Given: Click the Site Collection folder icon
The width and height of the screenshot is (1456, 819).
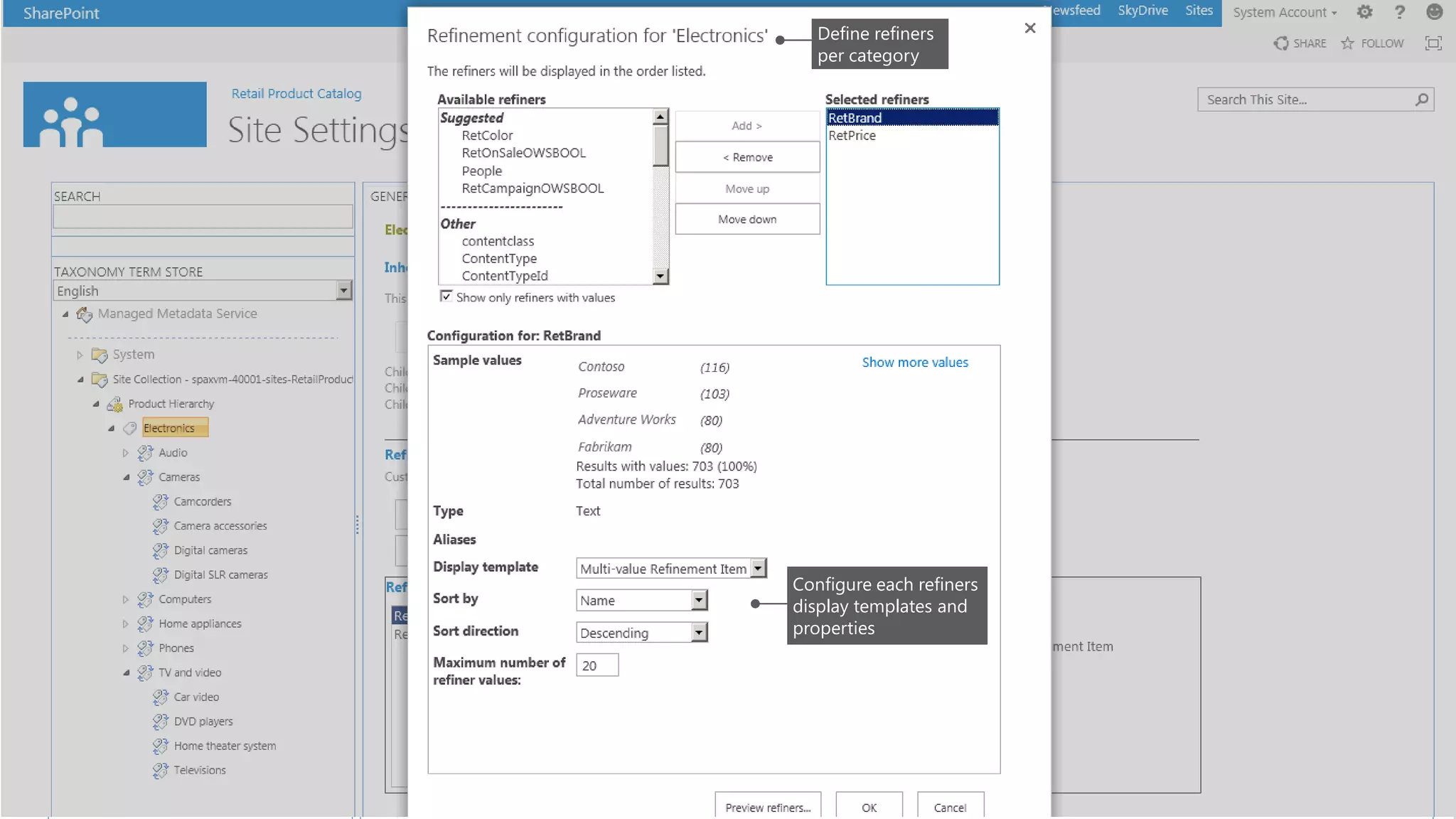Looking at the screenshot, I should pyautogui.click(x=100, y=380).
